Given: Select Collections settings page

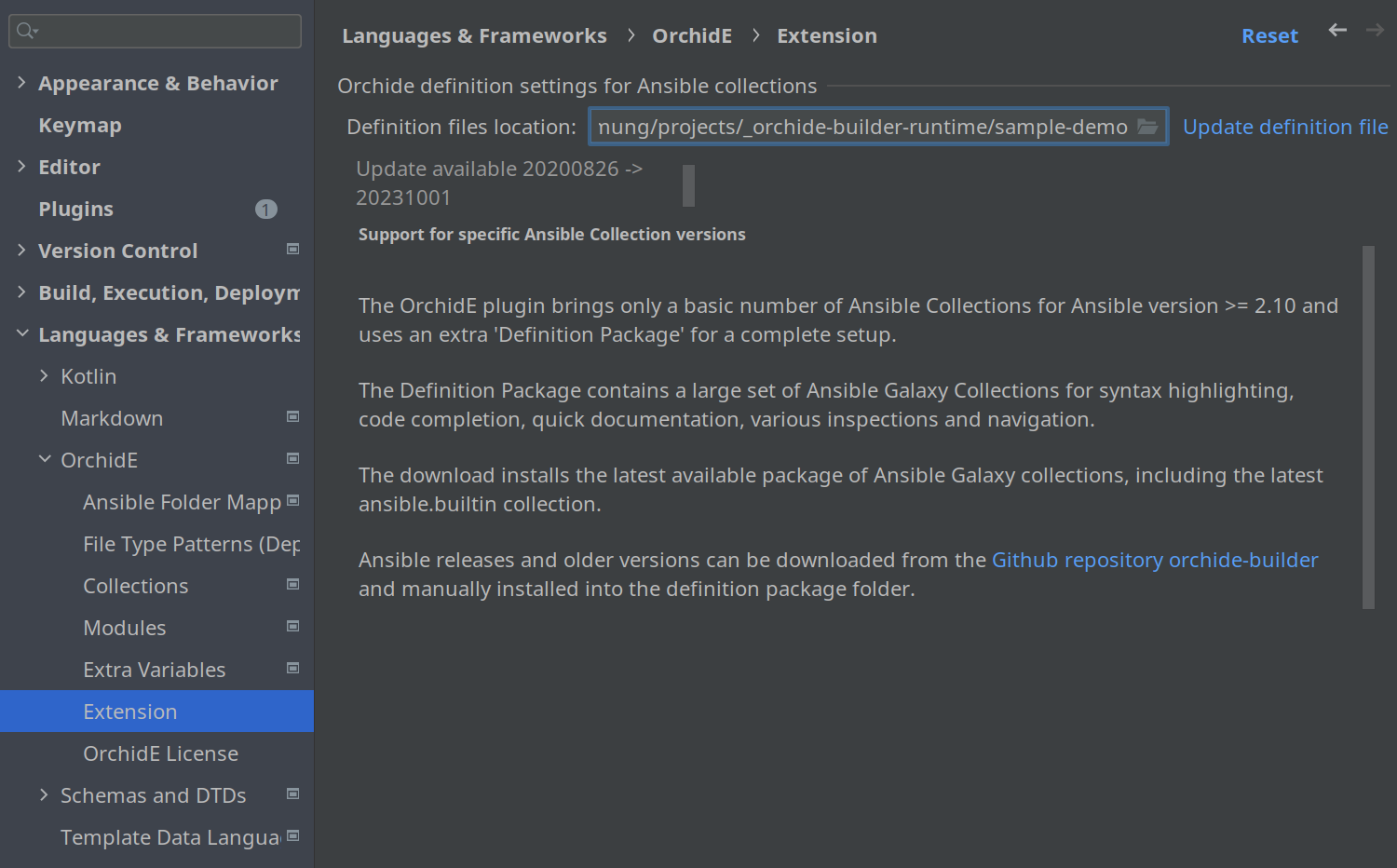Looking at the screenshot, I should 136,587.
